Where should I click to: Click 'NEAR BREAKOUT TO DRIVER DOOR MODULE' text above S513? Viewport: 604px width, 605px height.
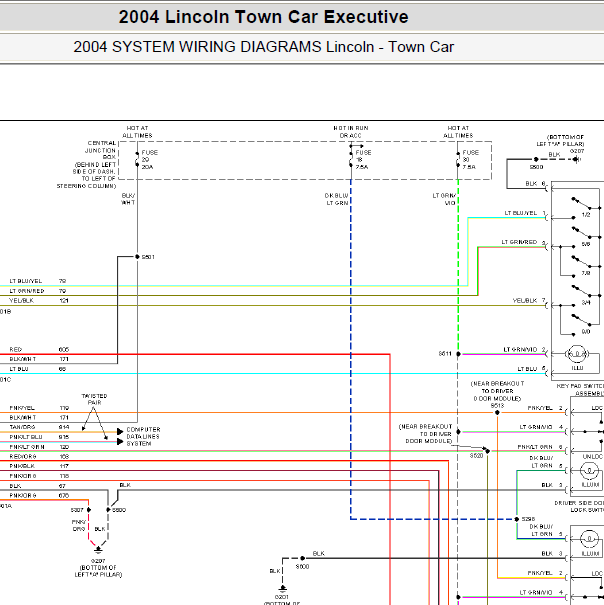coord(497,391)
